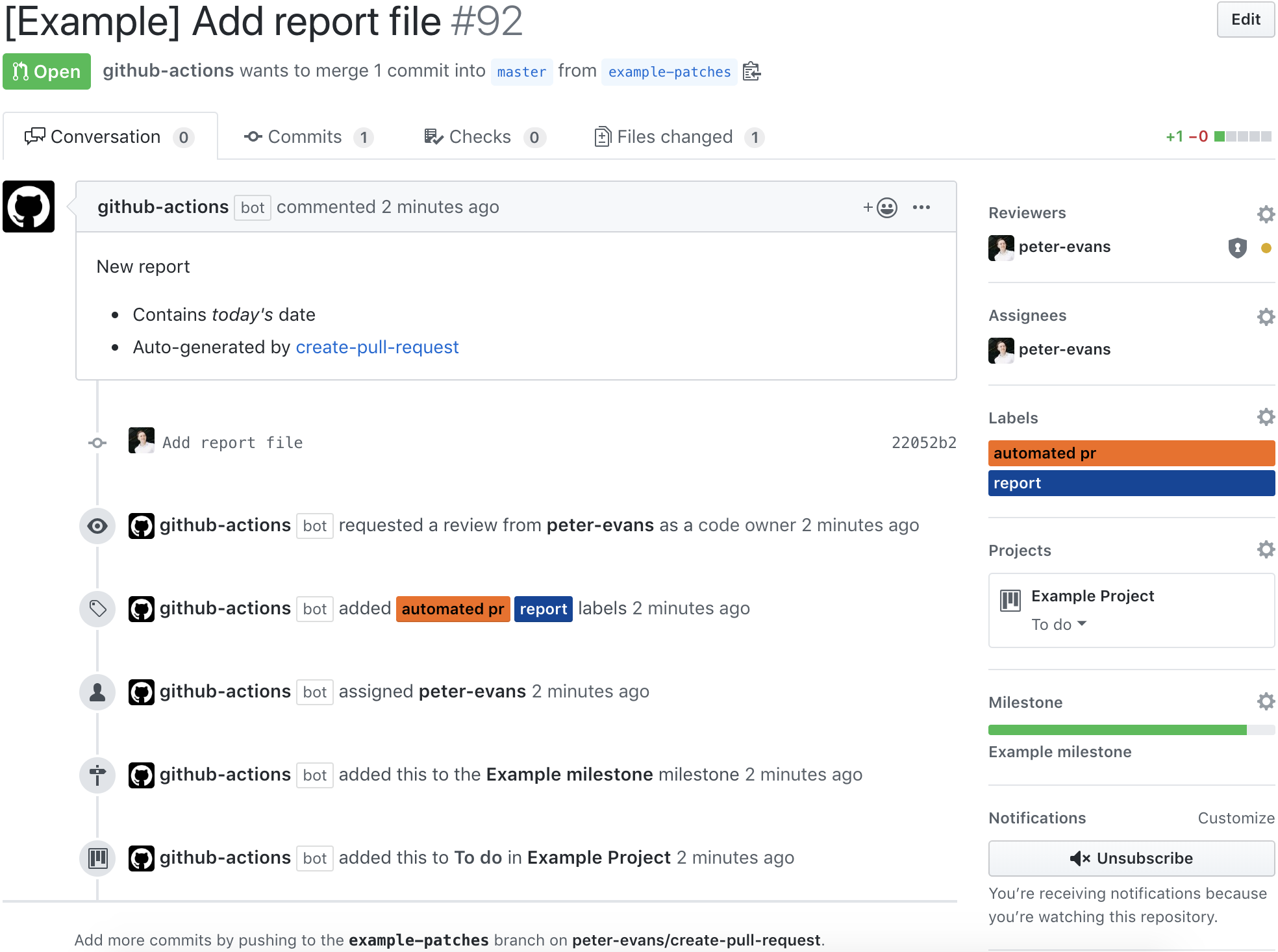Screen dimensions: 1278x952
Task: Open the kebab menu on the bot comment
Action: pos(922,207)
